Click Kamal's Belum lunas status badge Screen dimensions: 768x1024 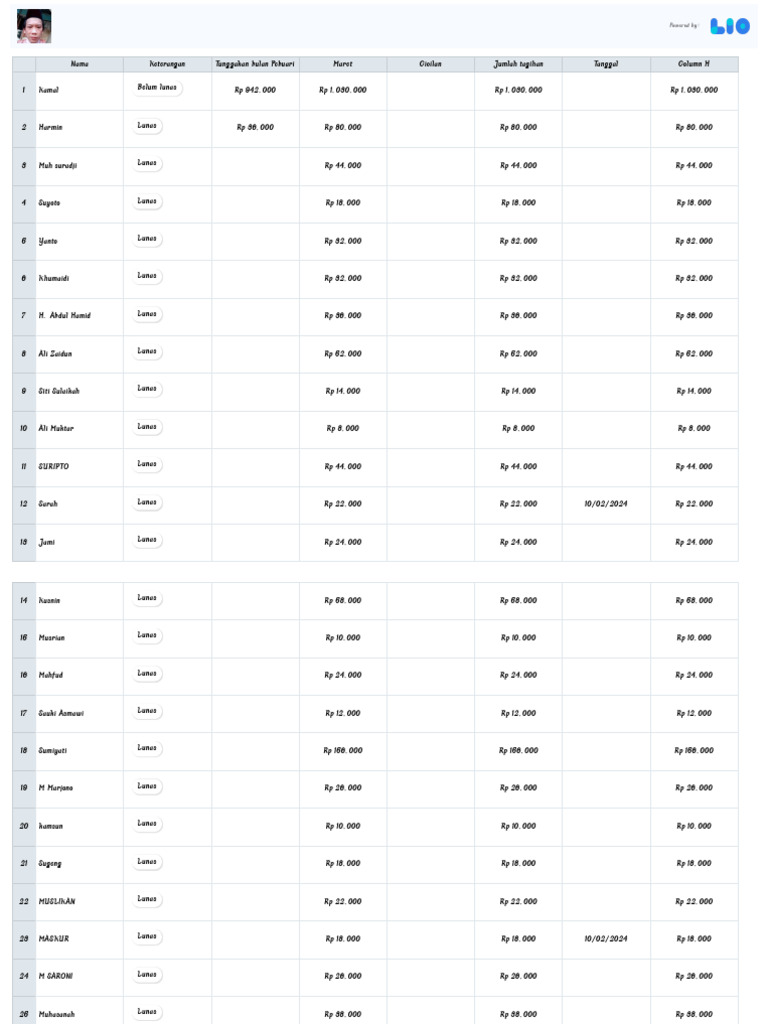point(158,88)
